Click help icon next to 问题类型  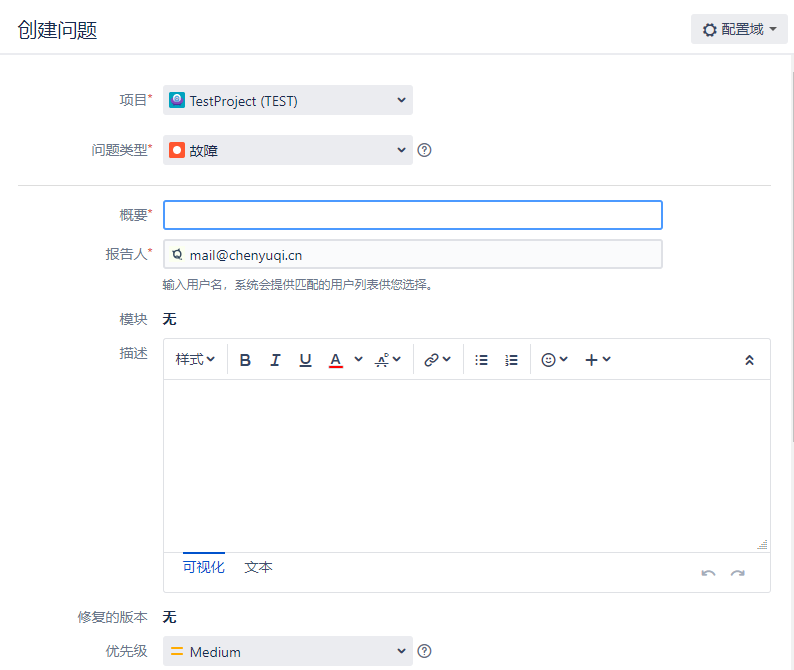(x=424, y=150)
